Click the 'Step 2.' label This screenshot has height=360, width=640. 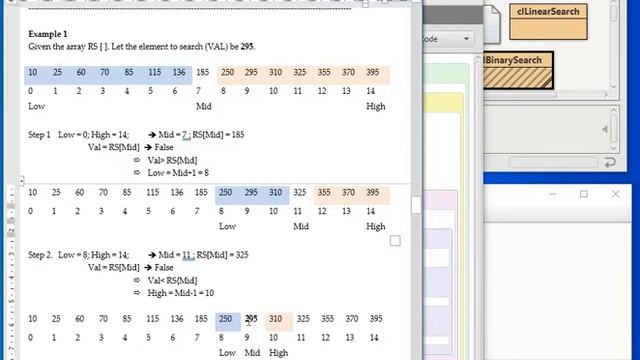point(40,255)
